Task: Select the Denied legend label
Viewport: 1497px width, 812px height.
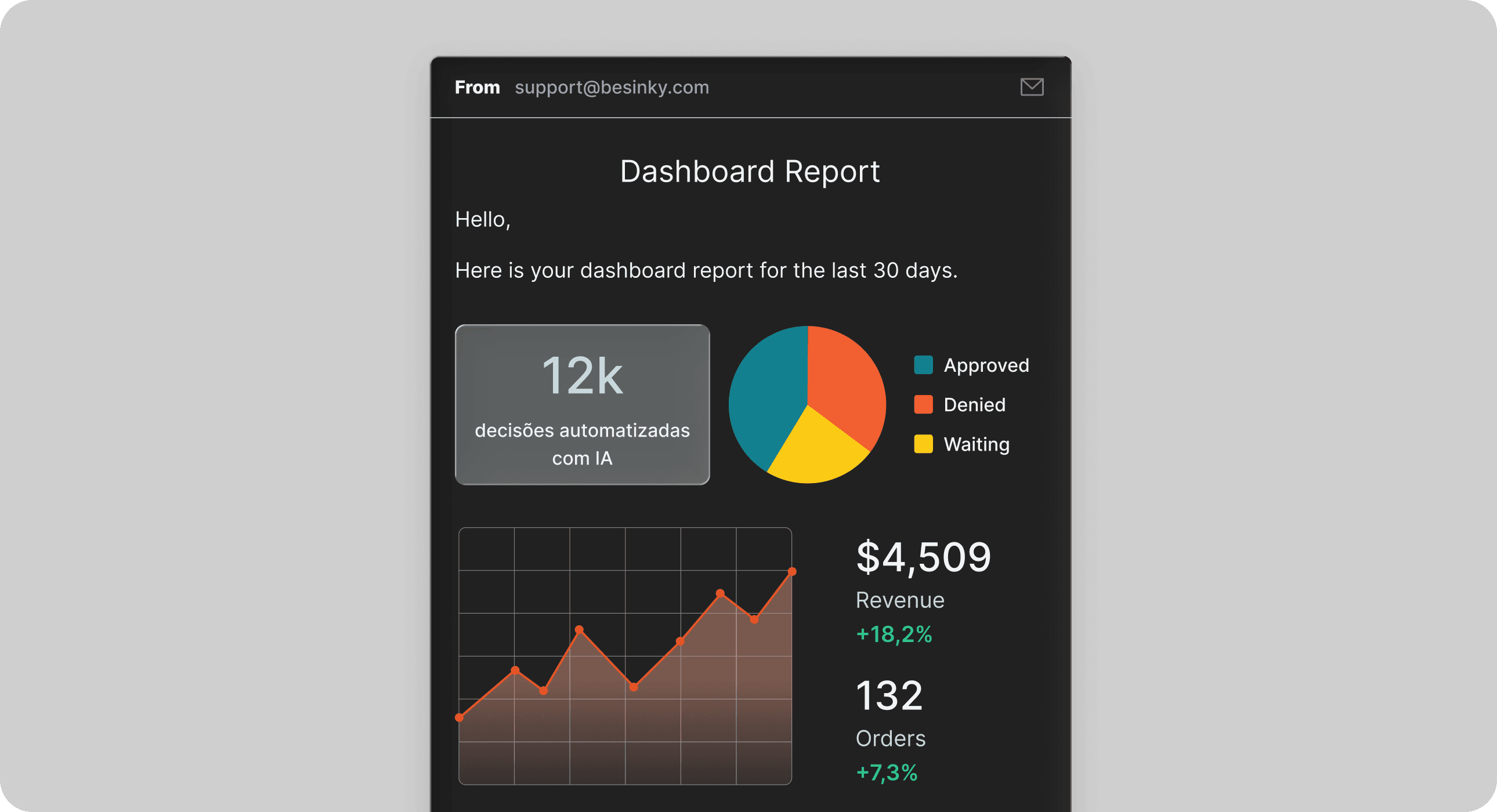Action: point(974,404)
